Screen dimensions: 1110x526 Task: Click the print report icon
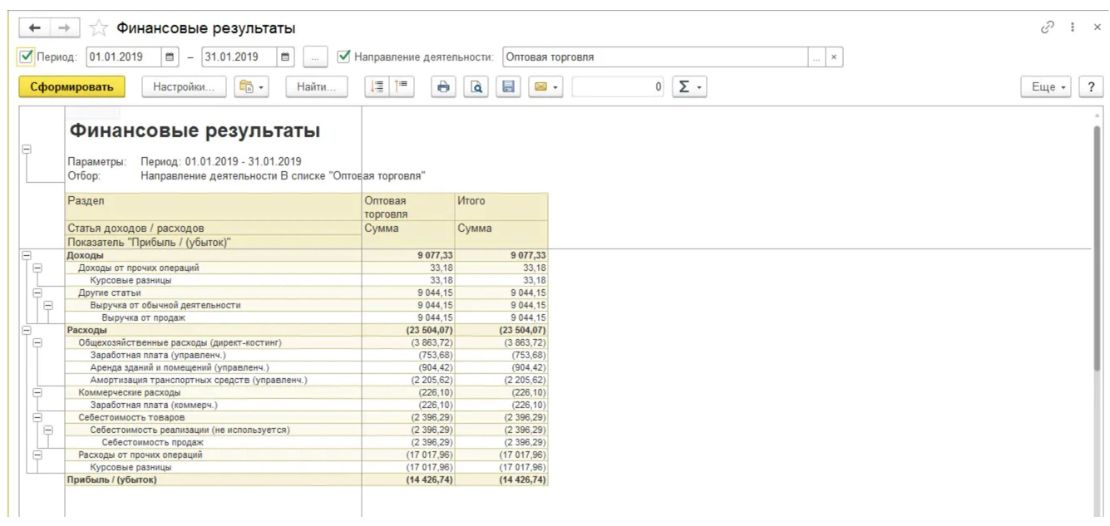pyautogui.click(x=442, y=88)
